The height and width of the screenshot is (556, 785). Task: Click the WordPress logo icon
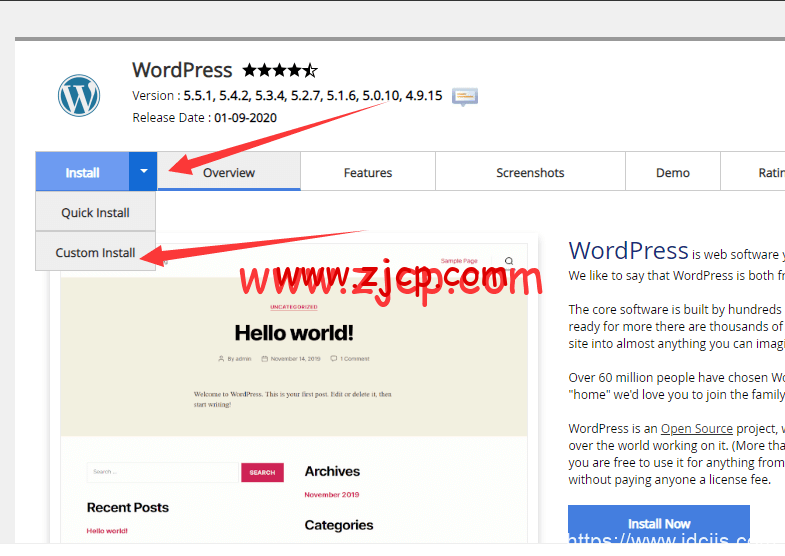79,96
